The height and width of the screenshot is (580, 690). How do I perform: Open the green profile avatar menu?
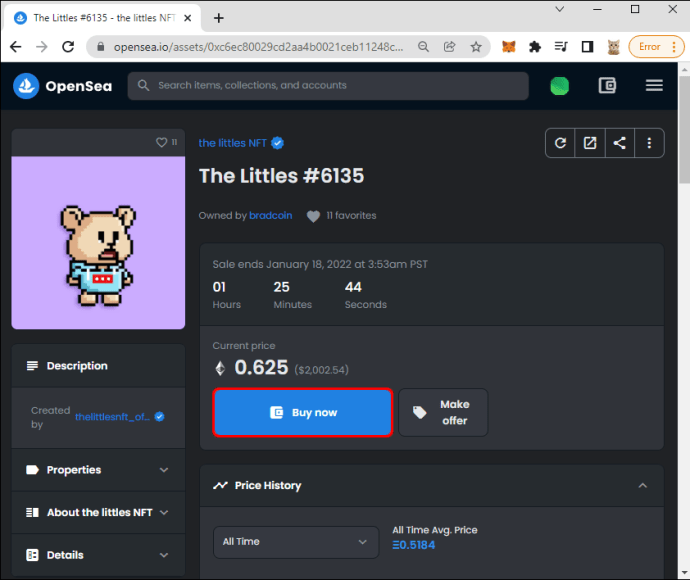click(x=559, y=86)
